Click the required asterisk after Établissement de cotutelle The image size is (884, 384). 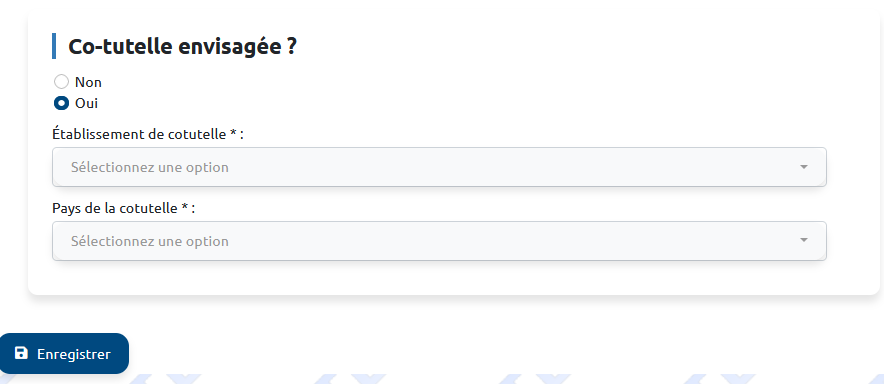[233, 133]
